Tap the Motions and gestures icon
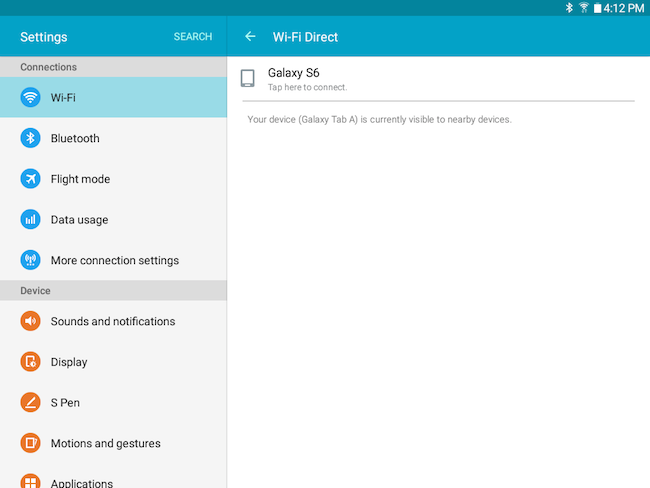650x488 pixels. click(x=30, y=443)
